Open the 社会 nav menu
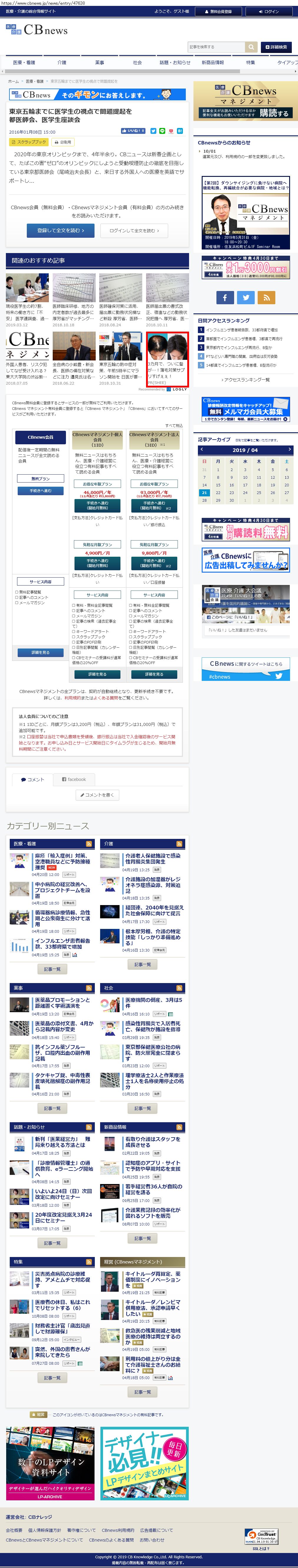The height and width of the screenshot is (1568, 298). tap(137, 62)
